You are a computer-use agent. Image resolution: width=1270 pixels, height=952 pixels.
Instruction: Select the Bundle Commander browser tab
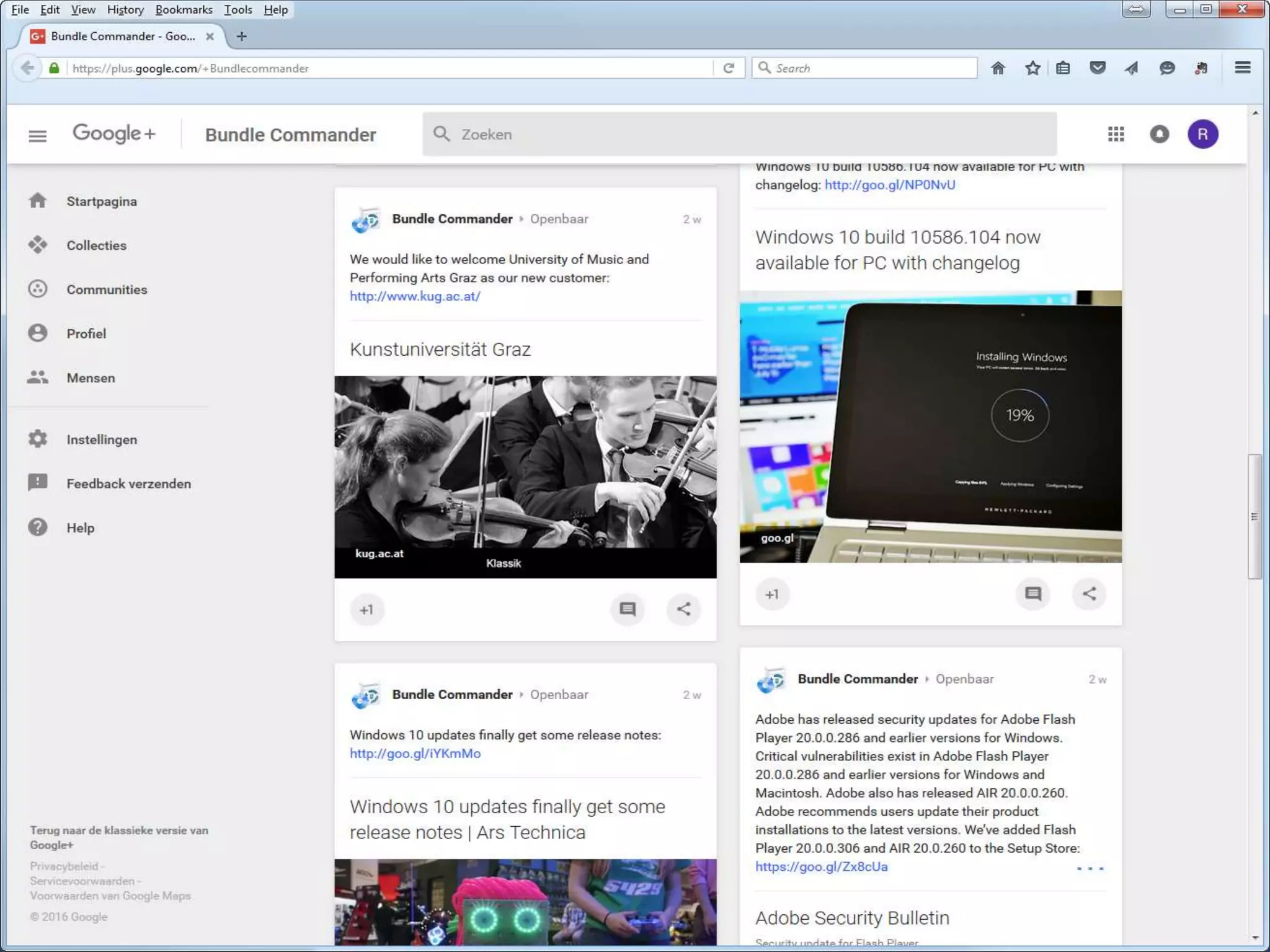pos(122,36)
